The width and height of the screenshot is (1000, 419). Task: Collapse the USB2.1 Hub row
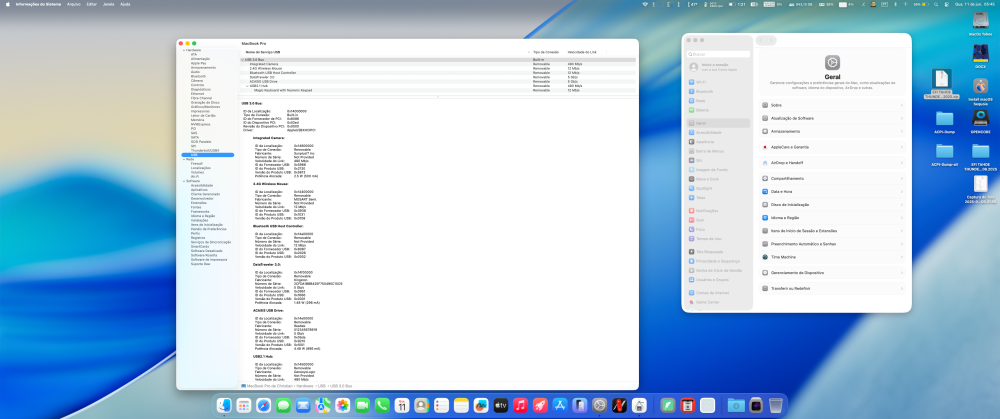[247, 86]
